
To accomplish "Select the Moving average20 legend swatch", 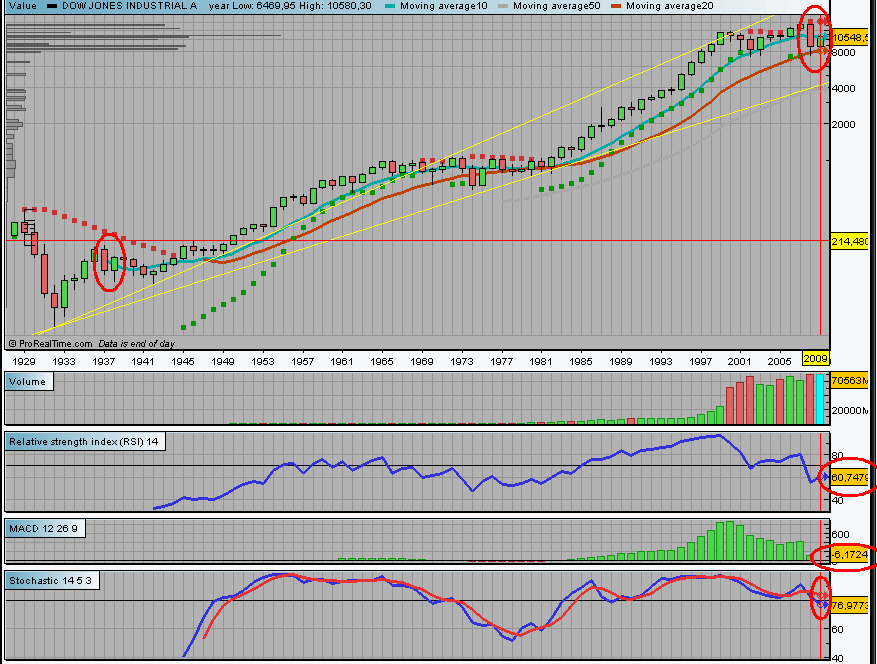I will pyautogui.click(x=616, y=6).
